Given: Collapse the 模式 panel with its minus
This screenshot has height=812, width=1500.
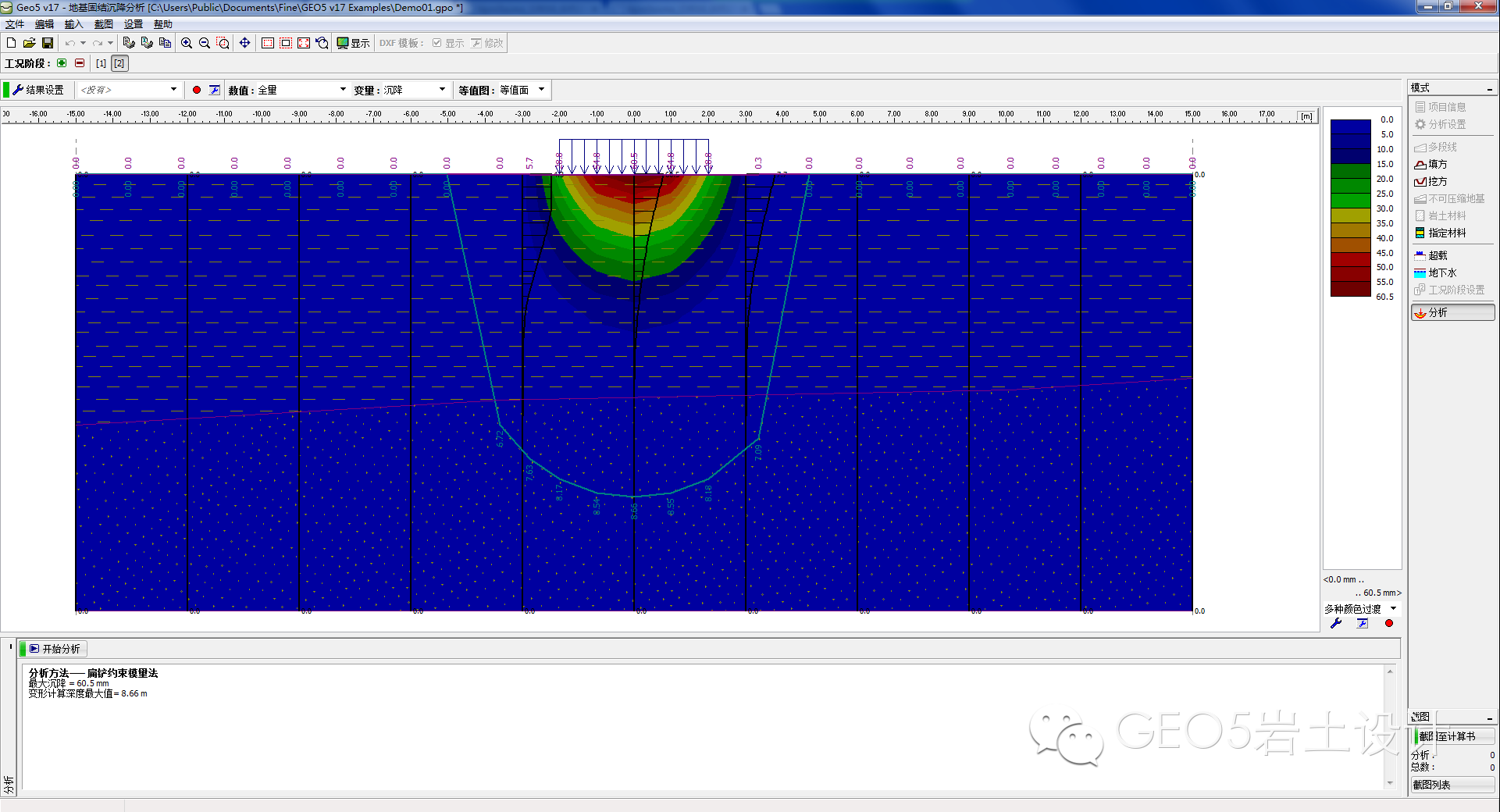Looking at the screenshot, I should [1490, 88].
